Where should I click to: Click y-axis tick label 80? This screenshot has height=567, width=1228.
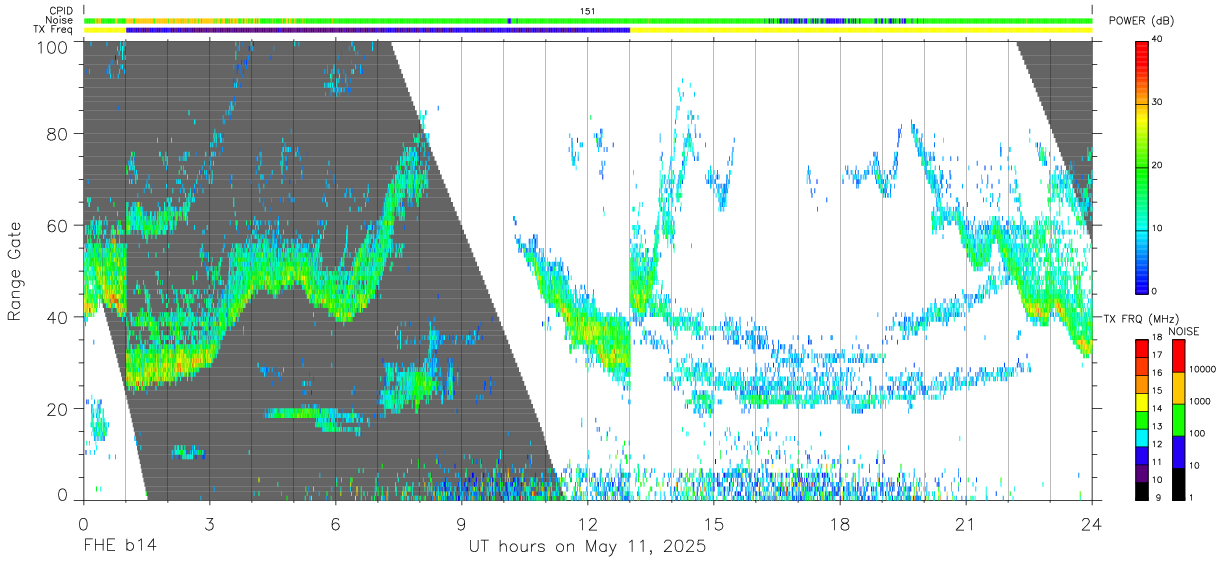[56, 133]
